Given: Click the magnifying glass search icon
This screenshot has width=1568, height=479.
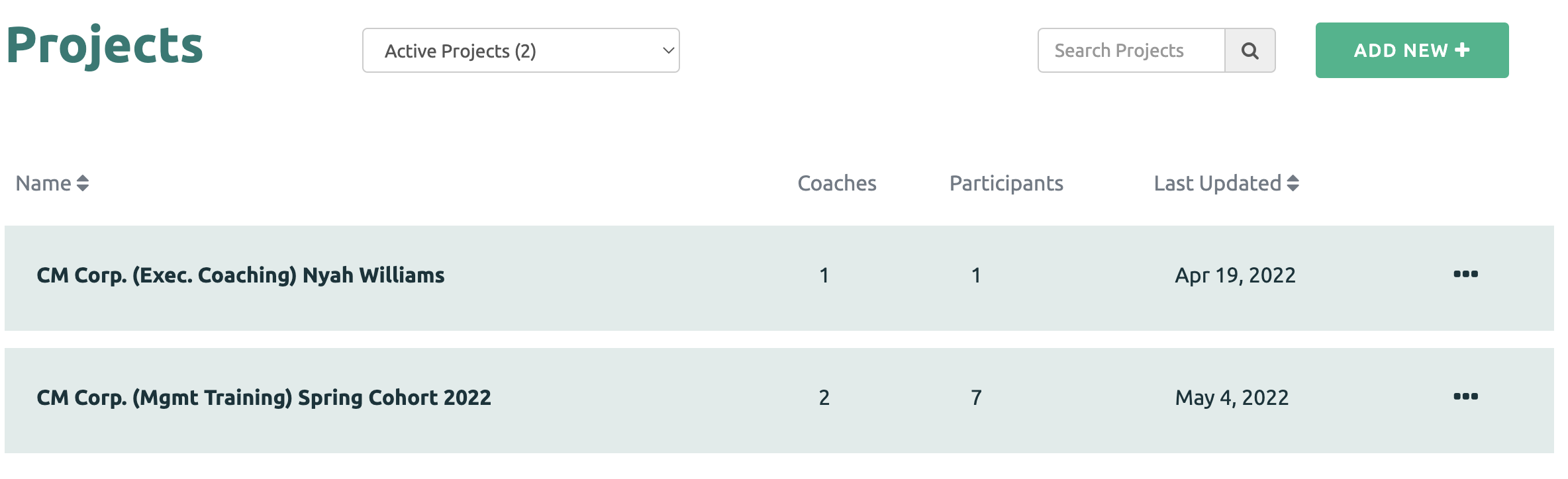Looking at the screenshot, I should point(1249,51).
